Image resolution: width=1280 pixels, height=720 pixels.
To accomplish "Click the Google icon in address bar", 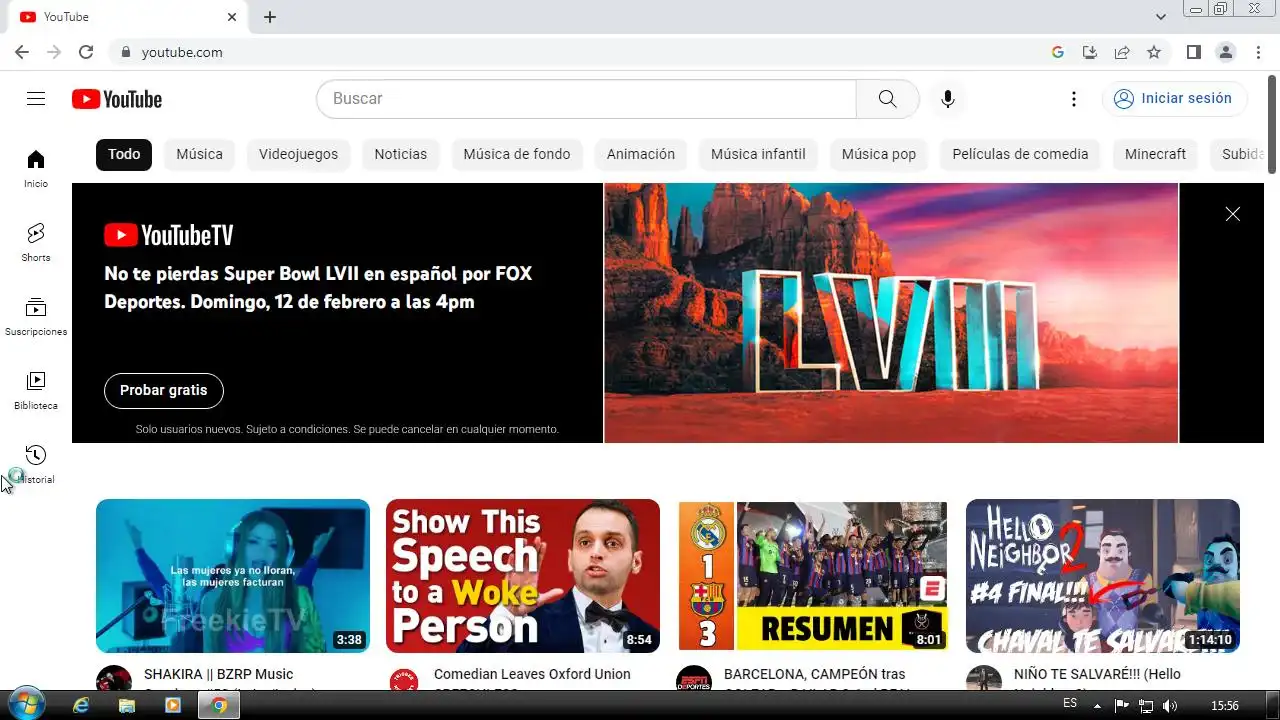I will [x=1058, y=52].
